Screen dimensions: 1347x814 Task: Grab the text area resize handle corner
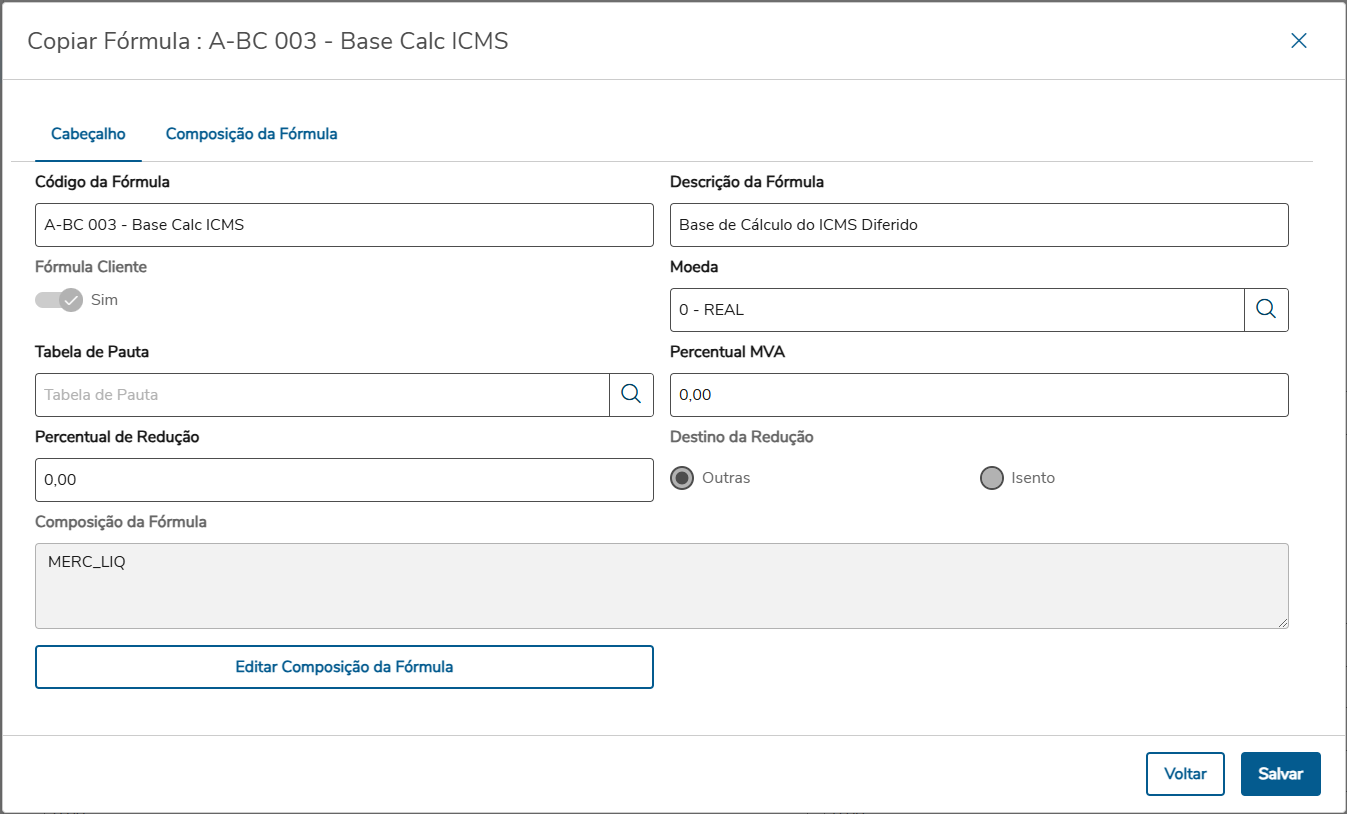coord(1283,623)
